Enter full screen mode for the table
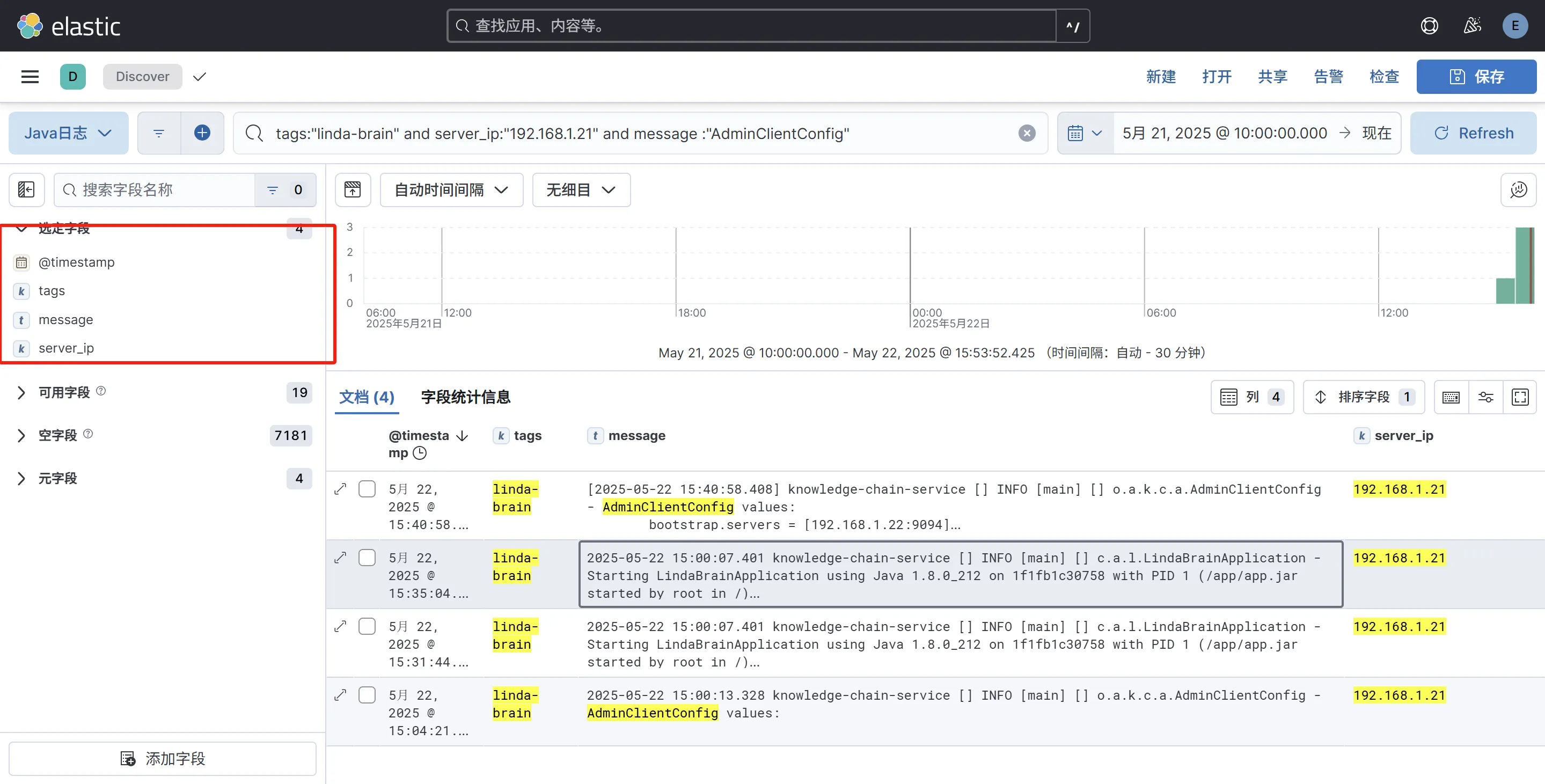 (1520, 397)
